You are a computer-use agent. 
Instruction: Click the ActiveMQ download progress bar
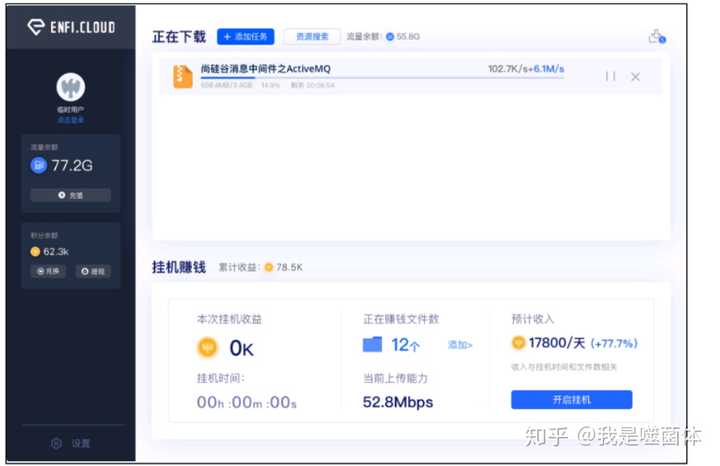click(382, 78)
